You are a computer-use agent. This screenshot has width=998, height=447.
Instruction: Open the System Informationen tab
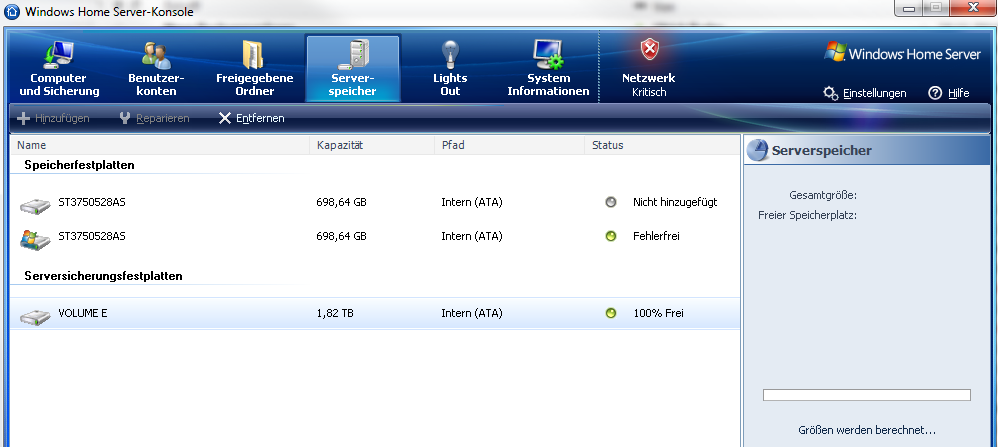548,69
